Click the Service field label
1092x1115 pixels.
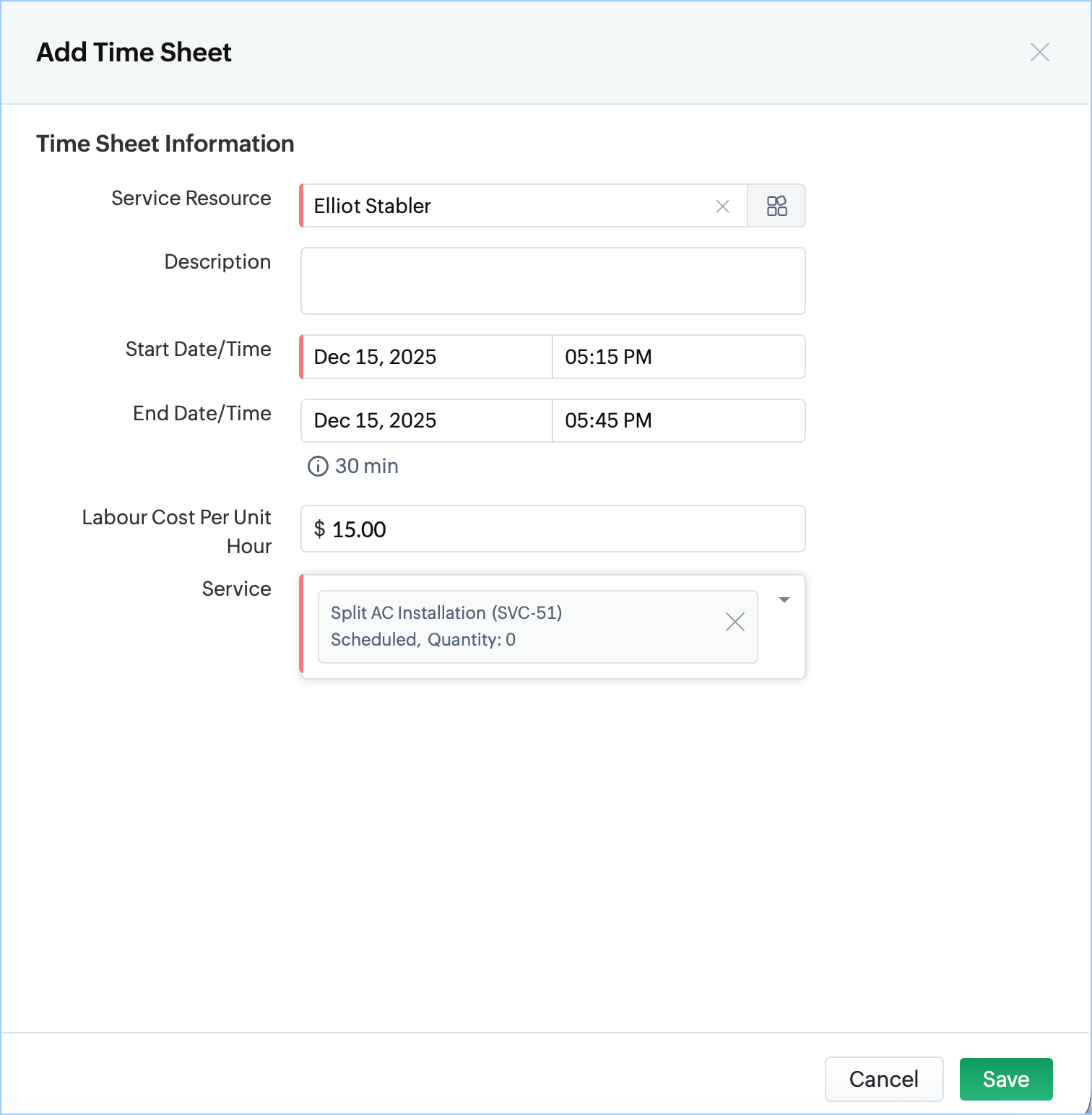click(x=236, y=589)
